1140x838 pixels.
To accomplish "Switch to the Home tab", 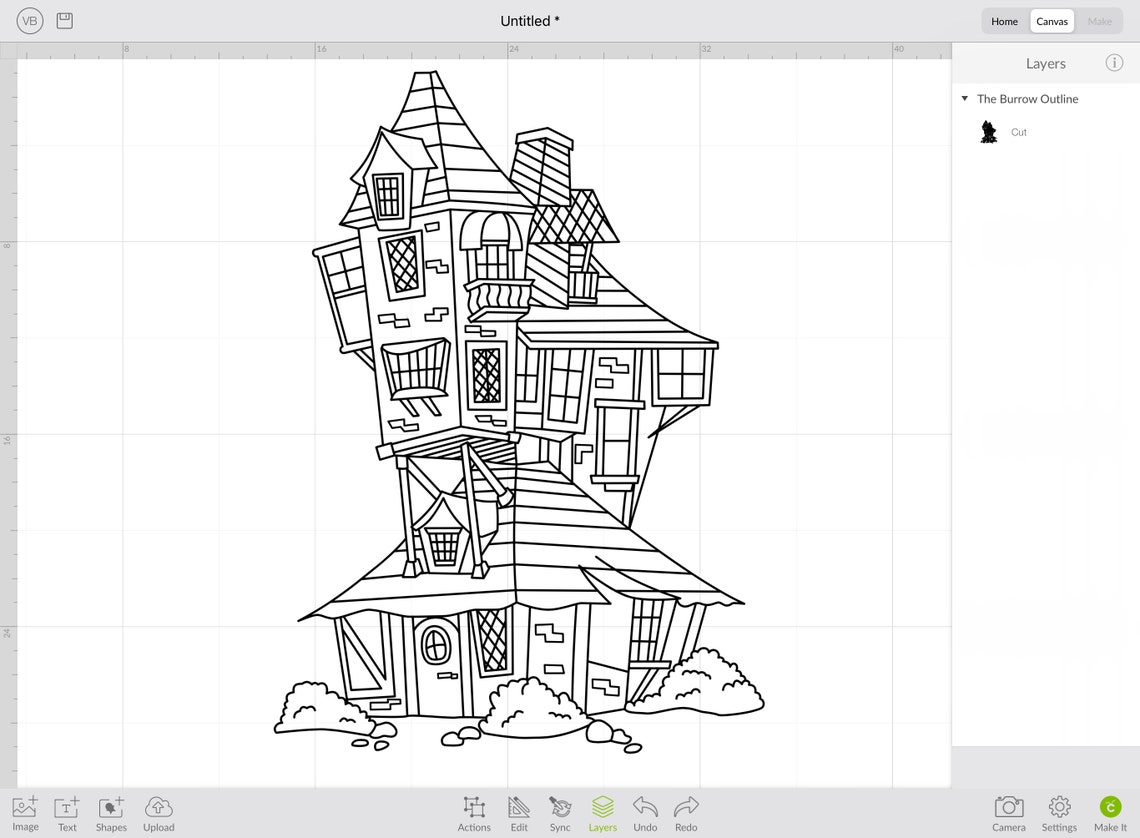I will coord(1004,20).
